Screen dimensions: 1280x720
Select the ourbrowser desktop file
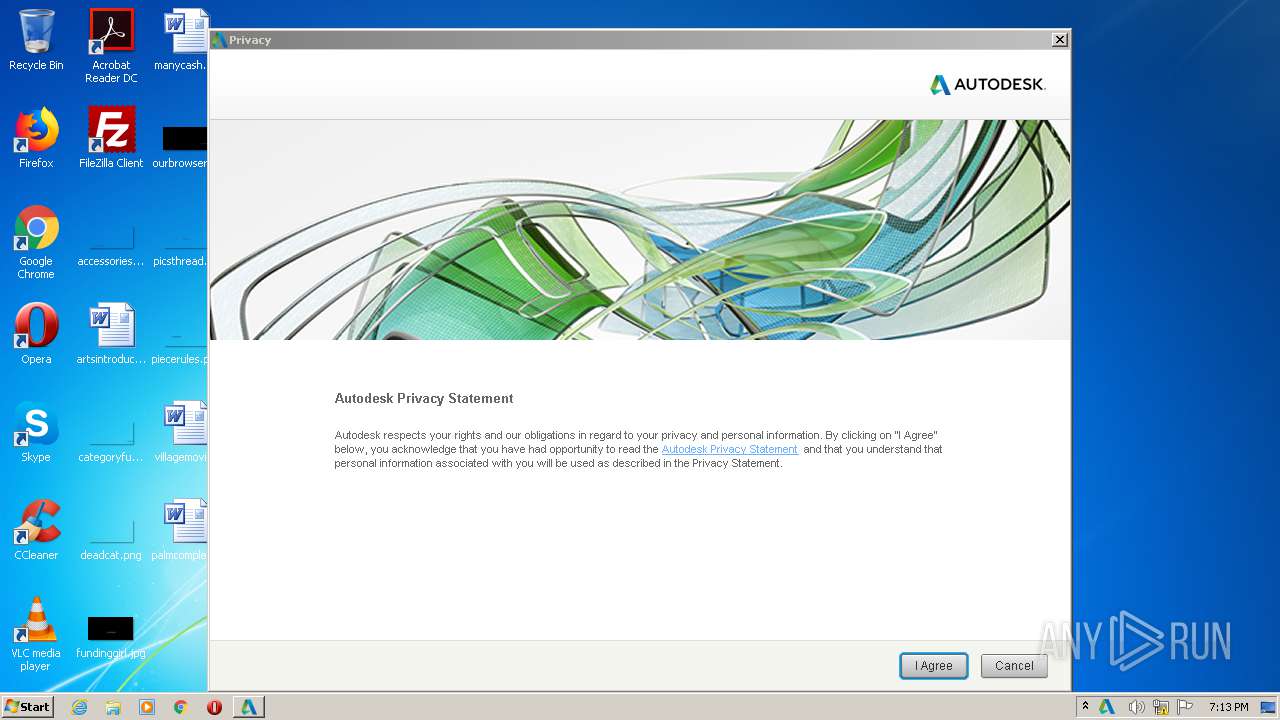[x=180, y=145]
